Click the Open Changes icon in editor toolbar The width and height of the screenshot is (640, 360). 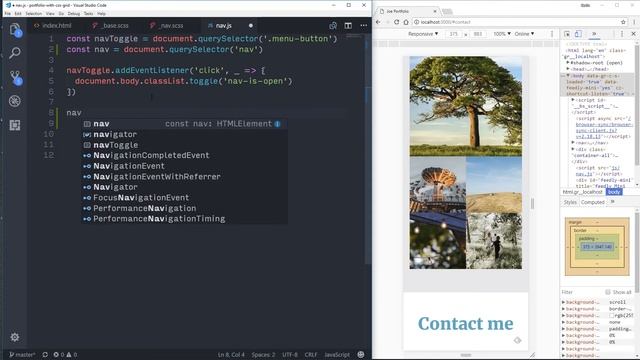coord(333,26)
